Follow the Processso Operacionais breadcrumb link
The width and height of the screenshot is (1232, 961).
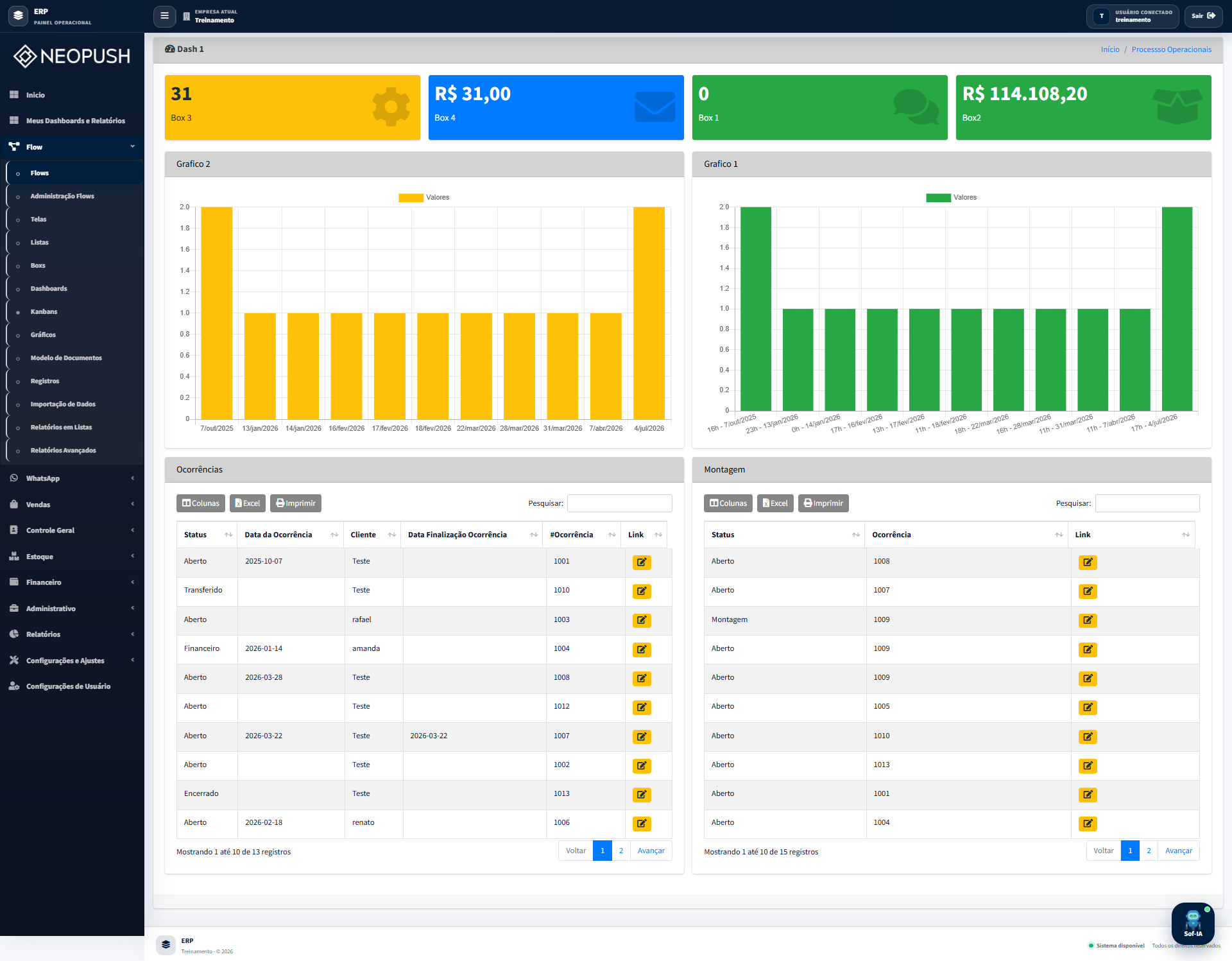coord(1171,49)
